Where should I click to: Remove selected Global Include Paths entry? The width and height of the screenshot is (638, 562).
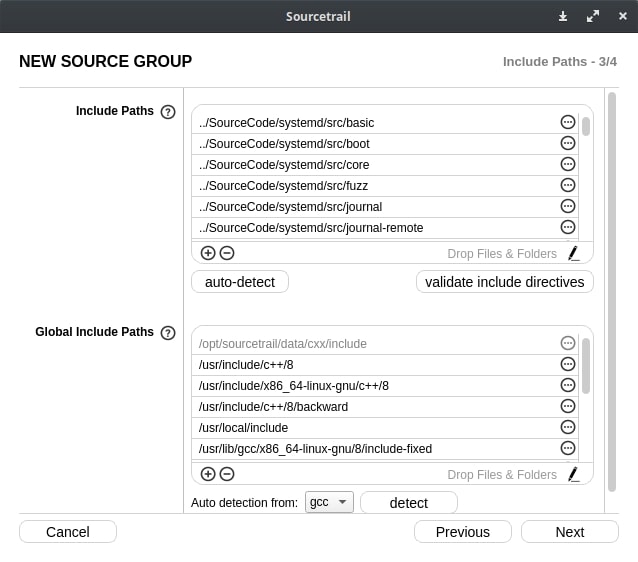click(227, 475)
